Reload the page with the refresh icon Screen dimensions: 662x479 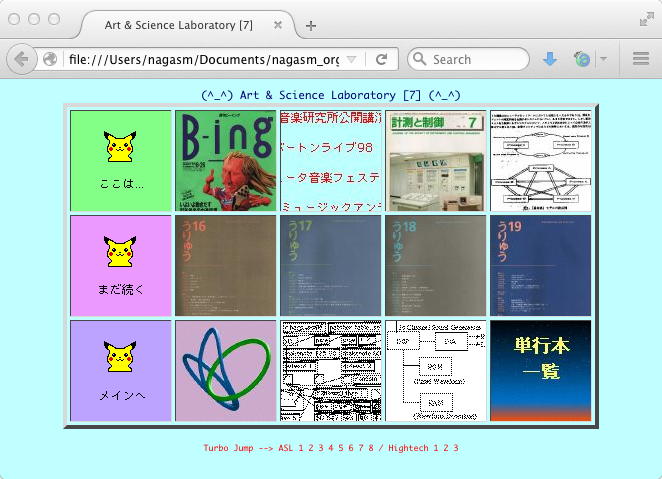coord(382,59)
